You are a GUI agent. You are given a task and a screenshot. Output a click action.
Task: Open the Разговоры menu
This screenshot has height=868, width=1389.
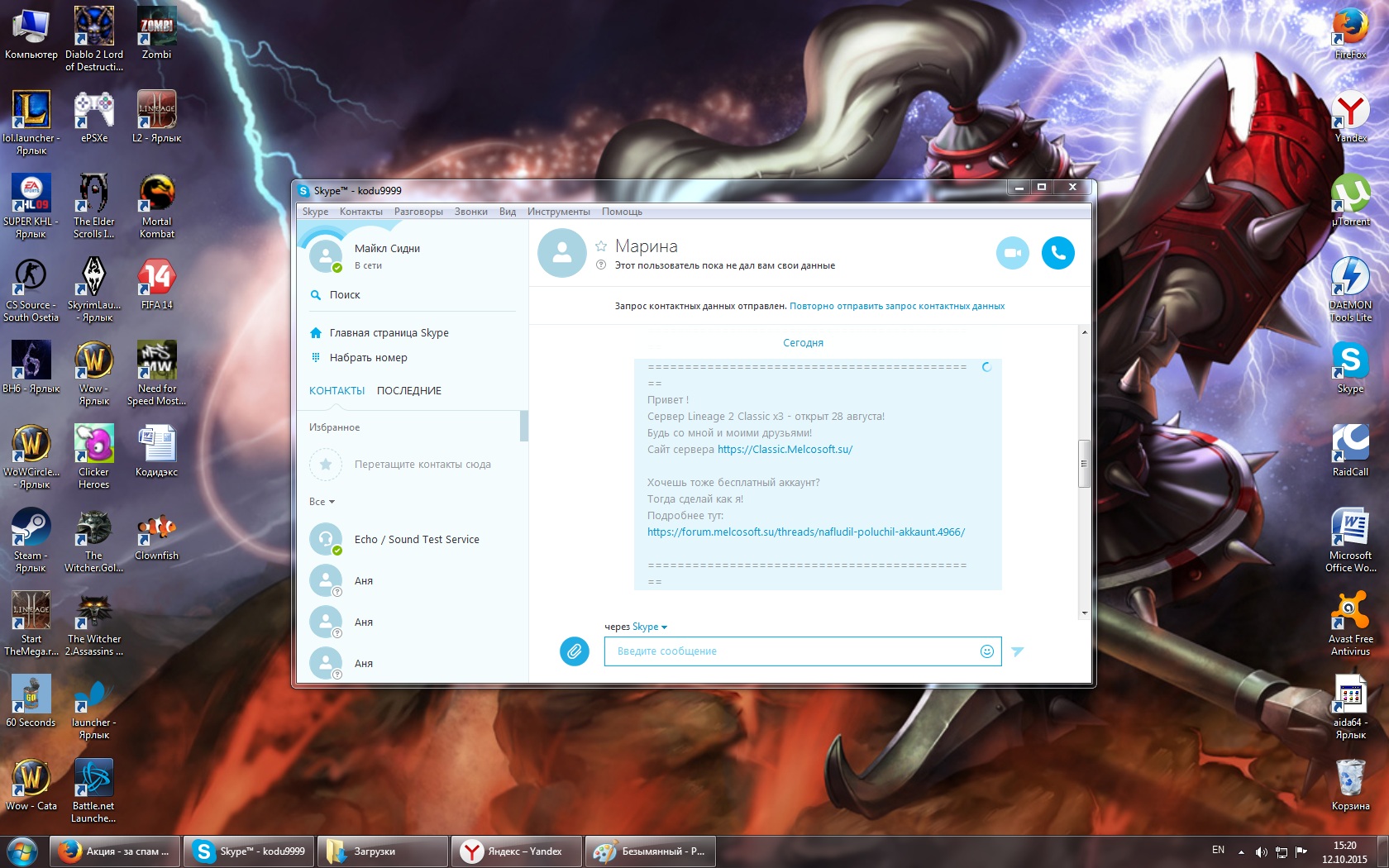coord(418,212)
